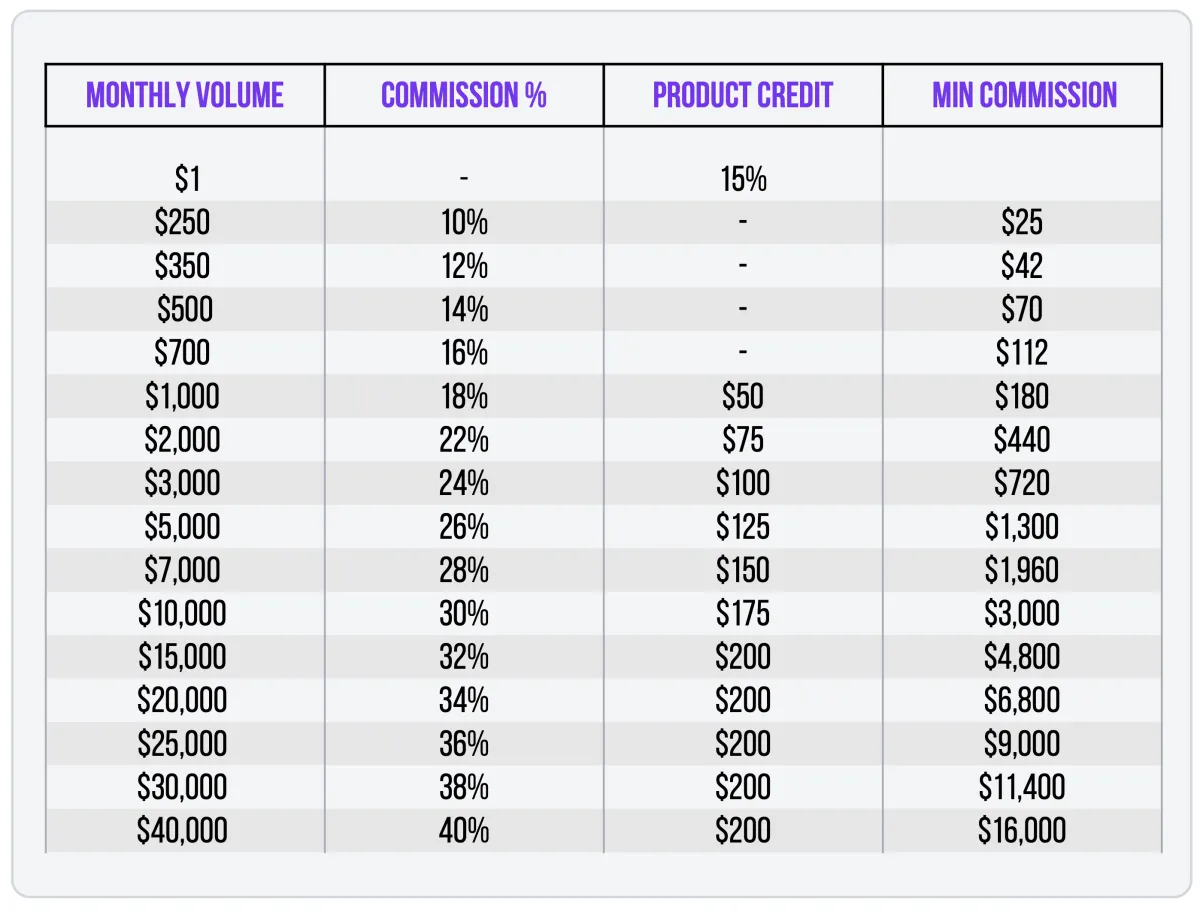Select the 10% commission cell

464,222
